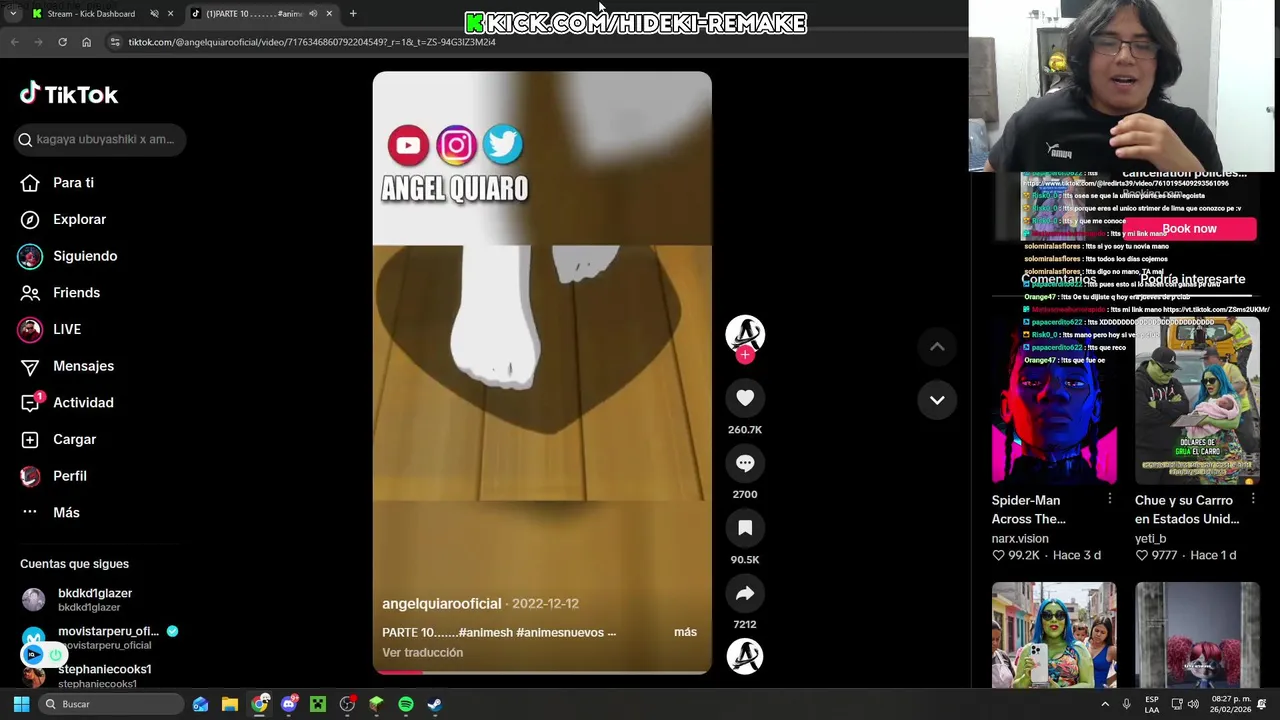Click the video player area

pos(542,371)
